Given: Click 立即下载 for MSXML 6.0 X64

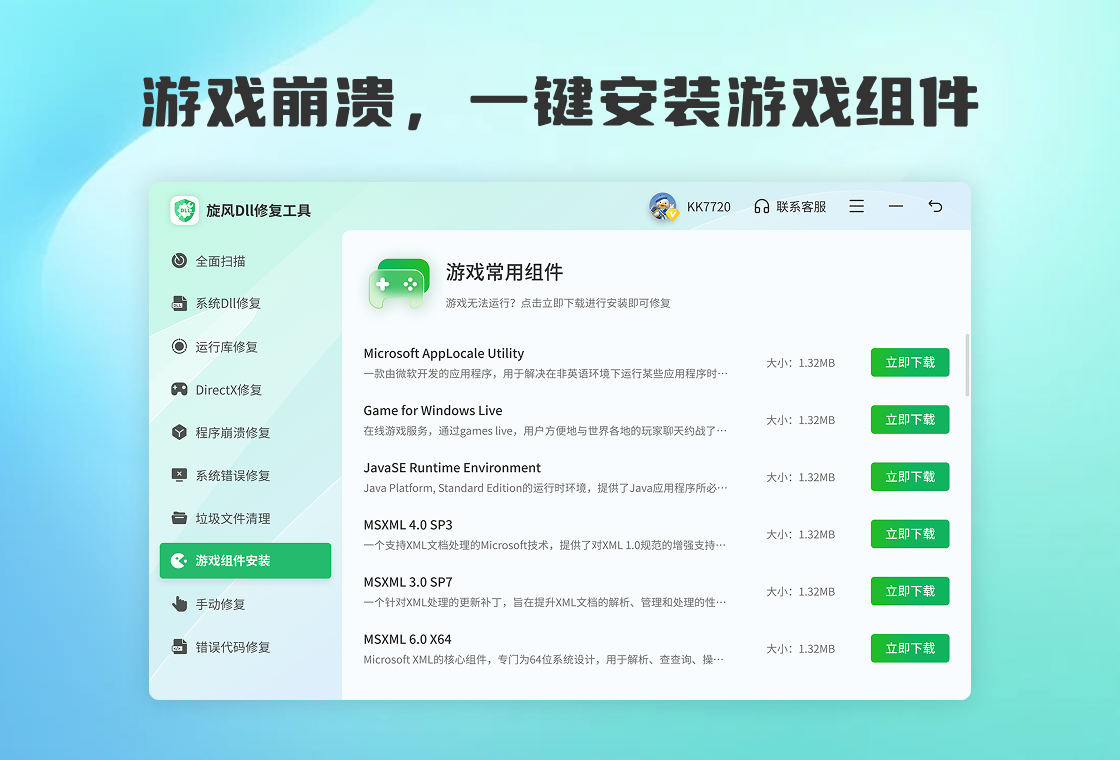Looking at the screenshot, I should pos(909,648).
